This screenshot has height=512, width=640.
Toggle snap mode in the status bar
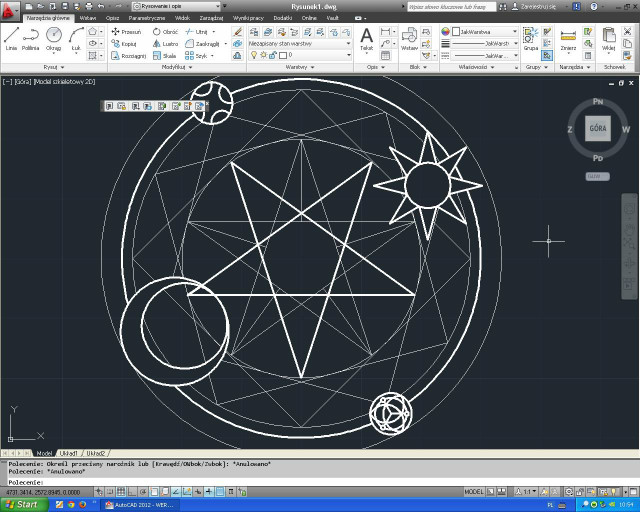coord(110,492)
